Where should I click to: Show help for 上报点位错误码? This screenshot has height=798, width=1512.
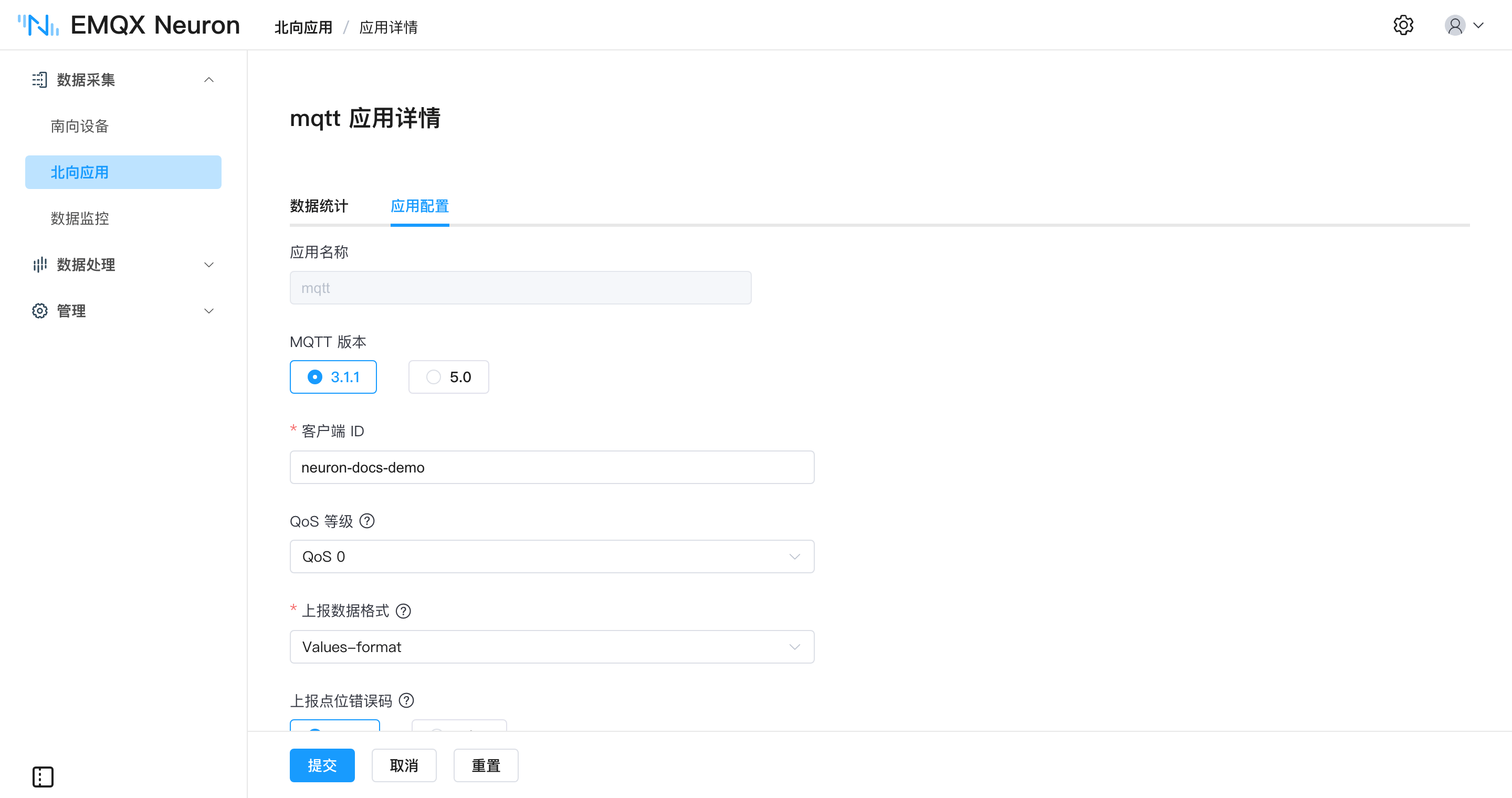[406, 700]
